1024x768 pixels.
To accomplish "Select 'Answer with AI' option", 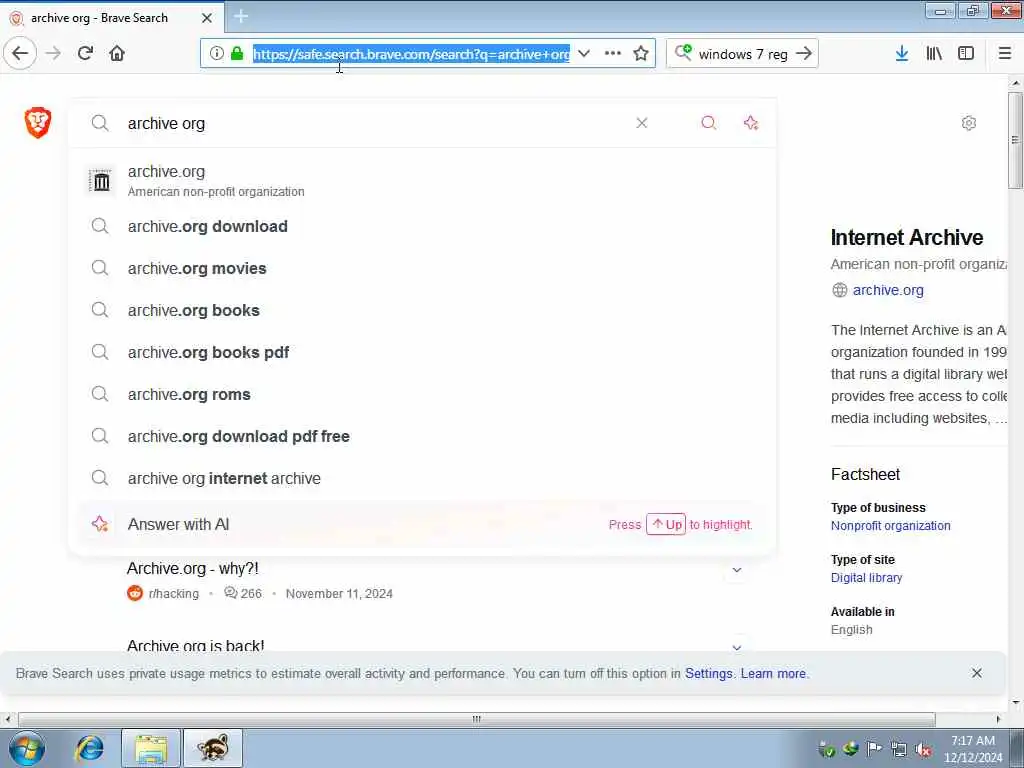I will 423,524.
